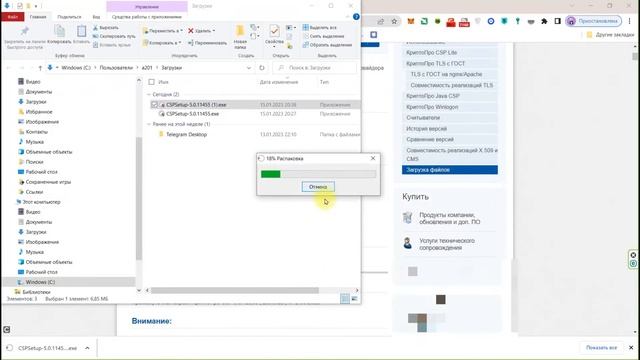Image resolution: width=640 pixels, height=360 pixels.
Task: Switch Explorer to large icons view
Action: (354, 299)
